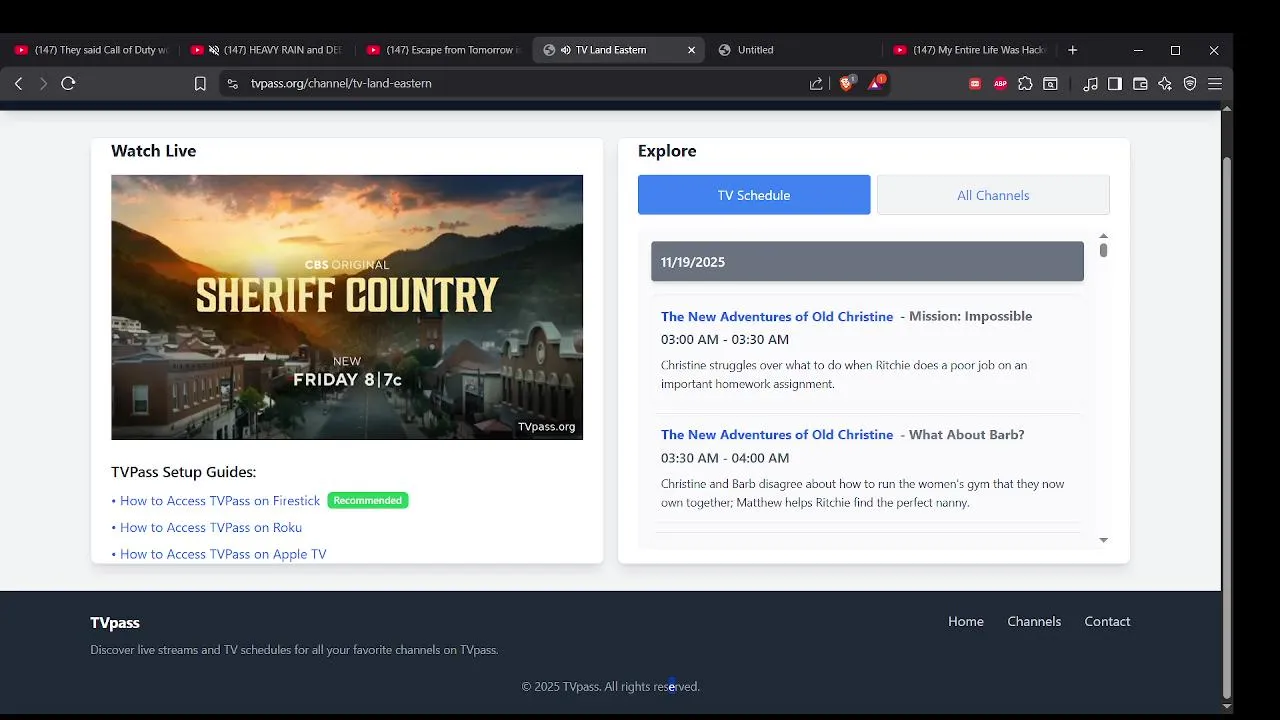Open the browser hamburger main menu

[1215, 84]
